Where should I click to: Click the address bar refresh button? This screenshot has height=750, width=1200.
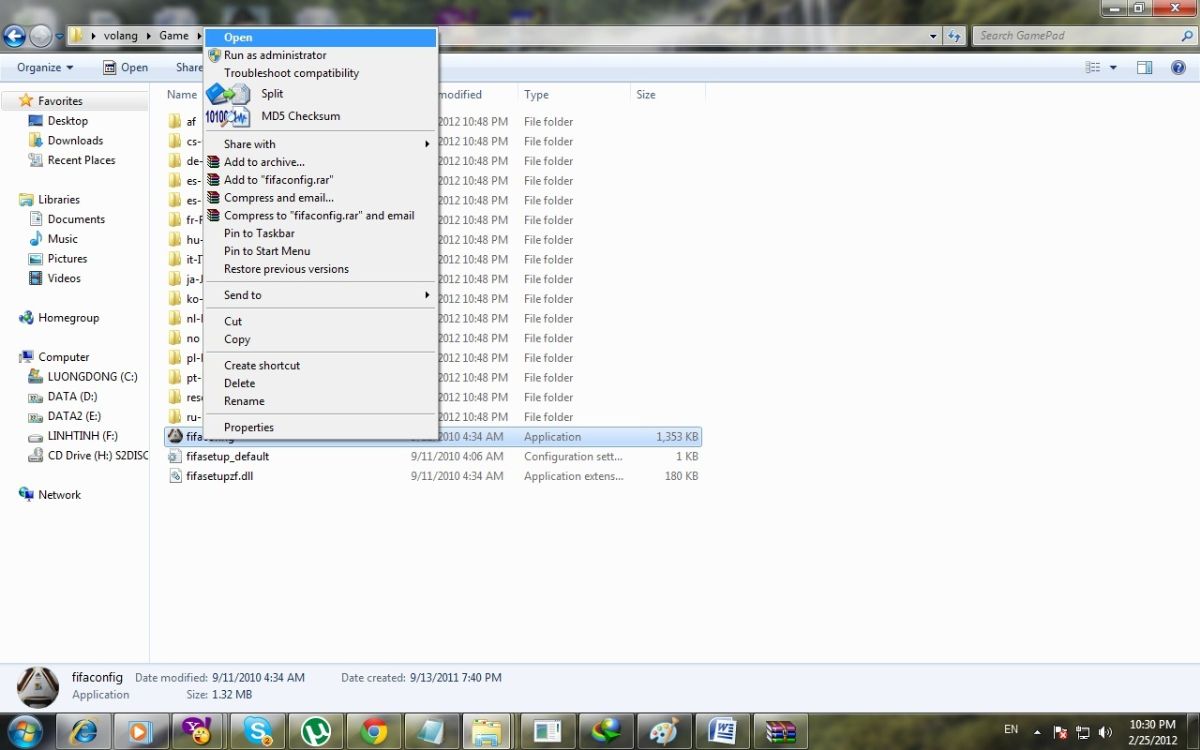click(x=955, y=36)
